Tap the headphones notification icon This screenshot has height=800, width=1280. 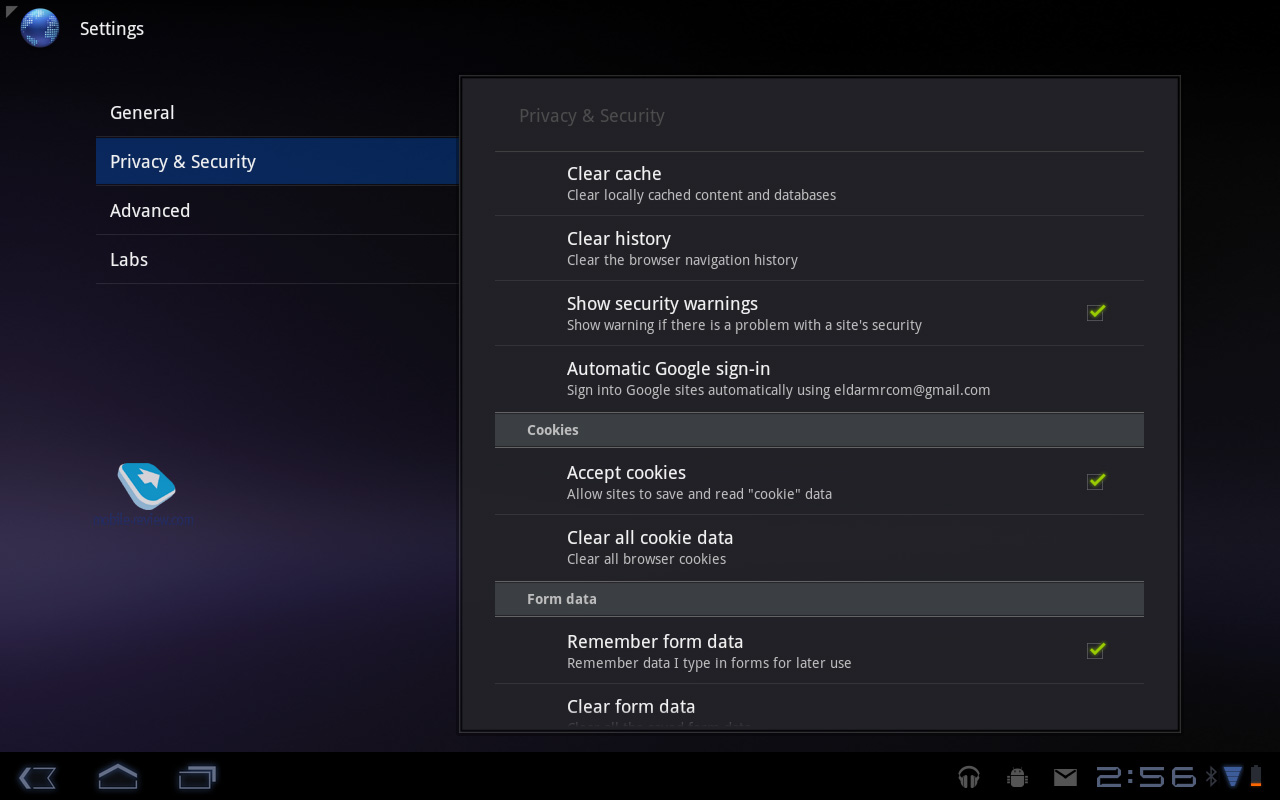(968, 777)
